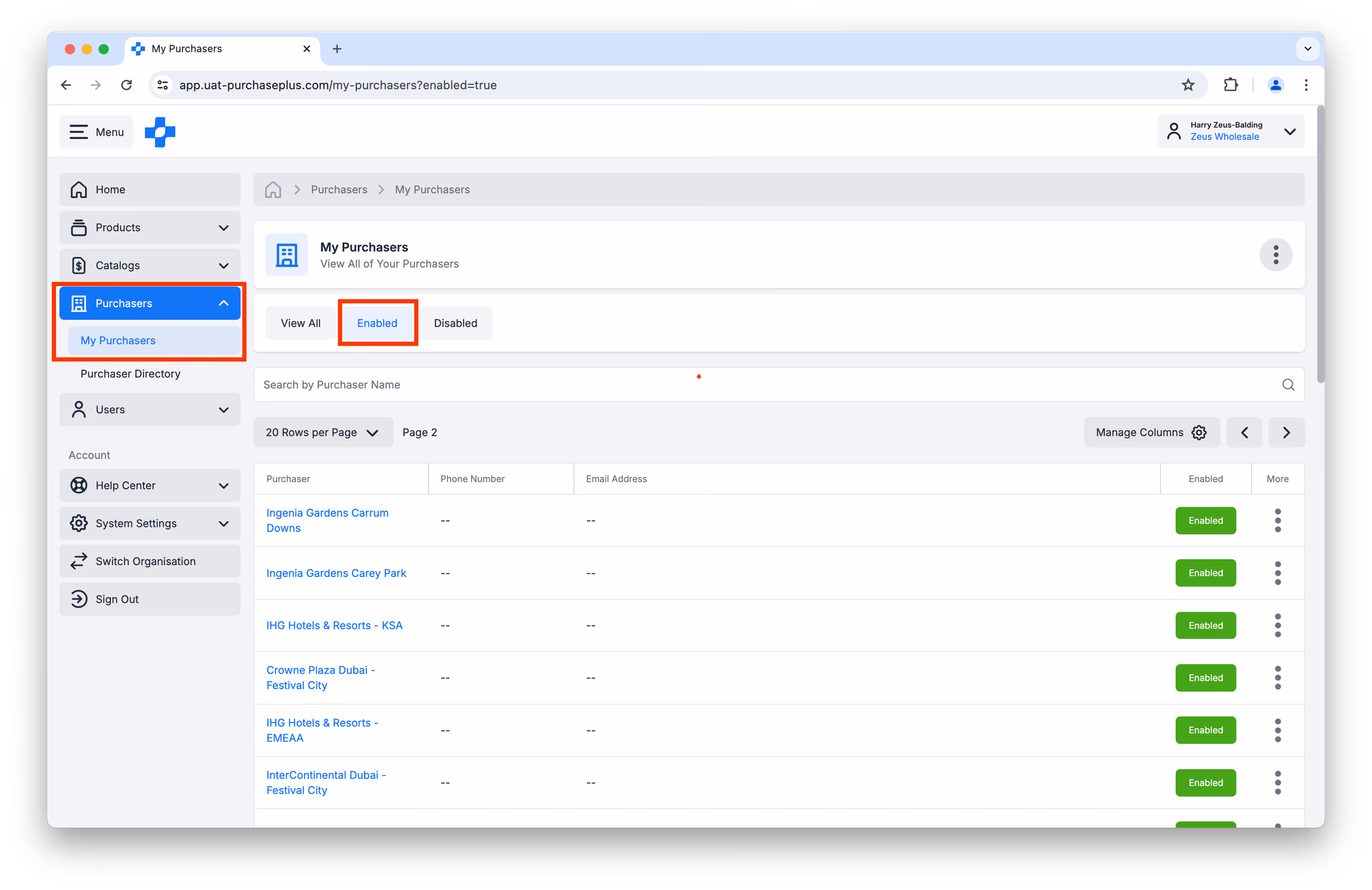Click the search magnifier icon
Viewport: 1372px width, 890px height.
point(1289,385)
